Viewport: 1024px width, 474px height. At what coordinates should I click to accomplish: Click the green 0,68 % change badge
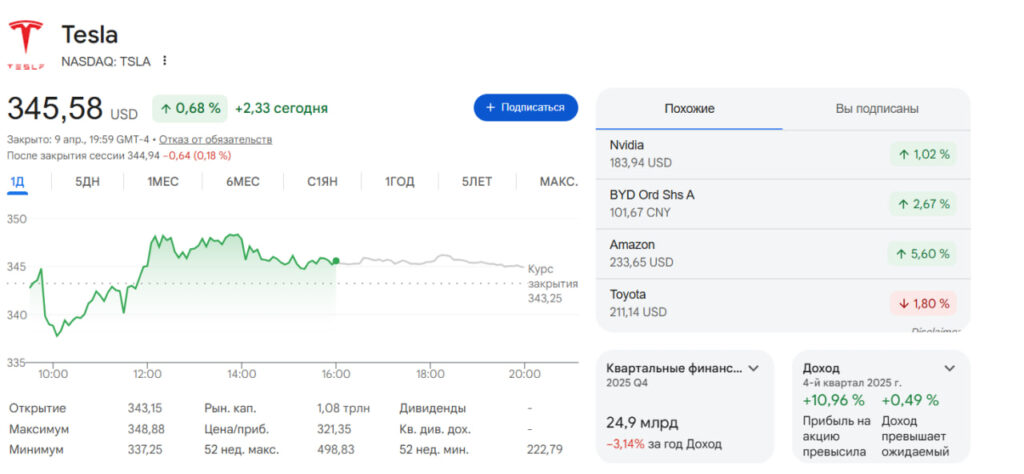(188, 108)
